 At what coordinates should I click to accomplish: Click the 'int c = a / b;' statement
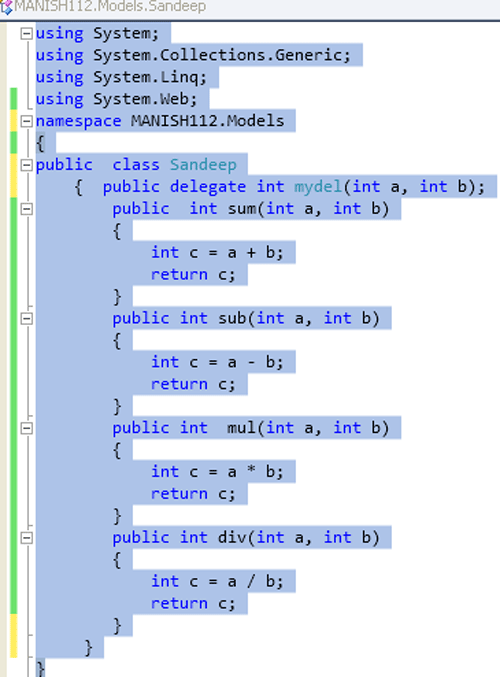click(217, 582)
